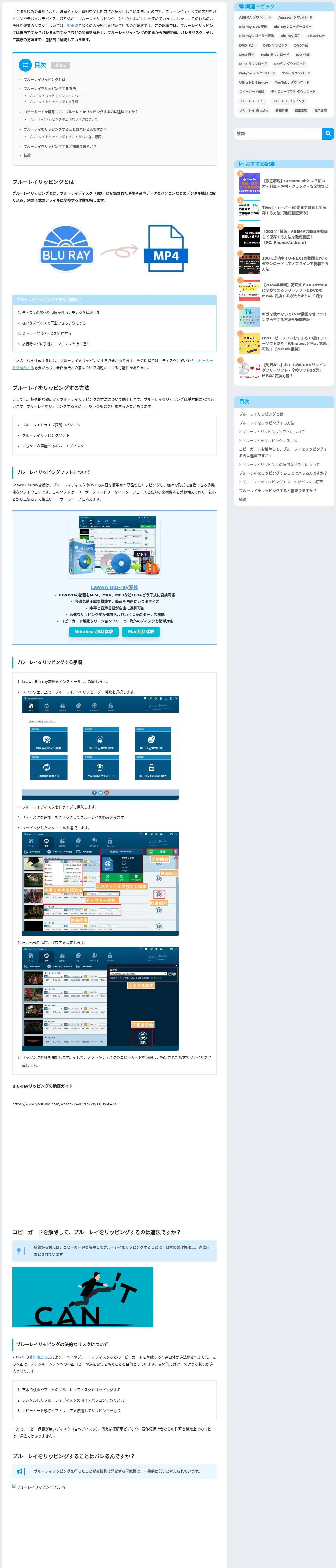The height and width of the screenshot is (1568, 336).
Task: Open the コピーガードを解除する inline link
Action: [113, 364]
